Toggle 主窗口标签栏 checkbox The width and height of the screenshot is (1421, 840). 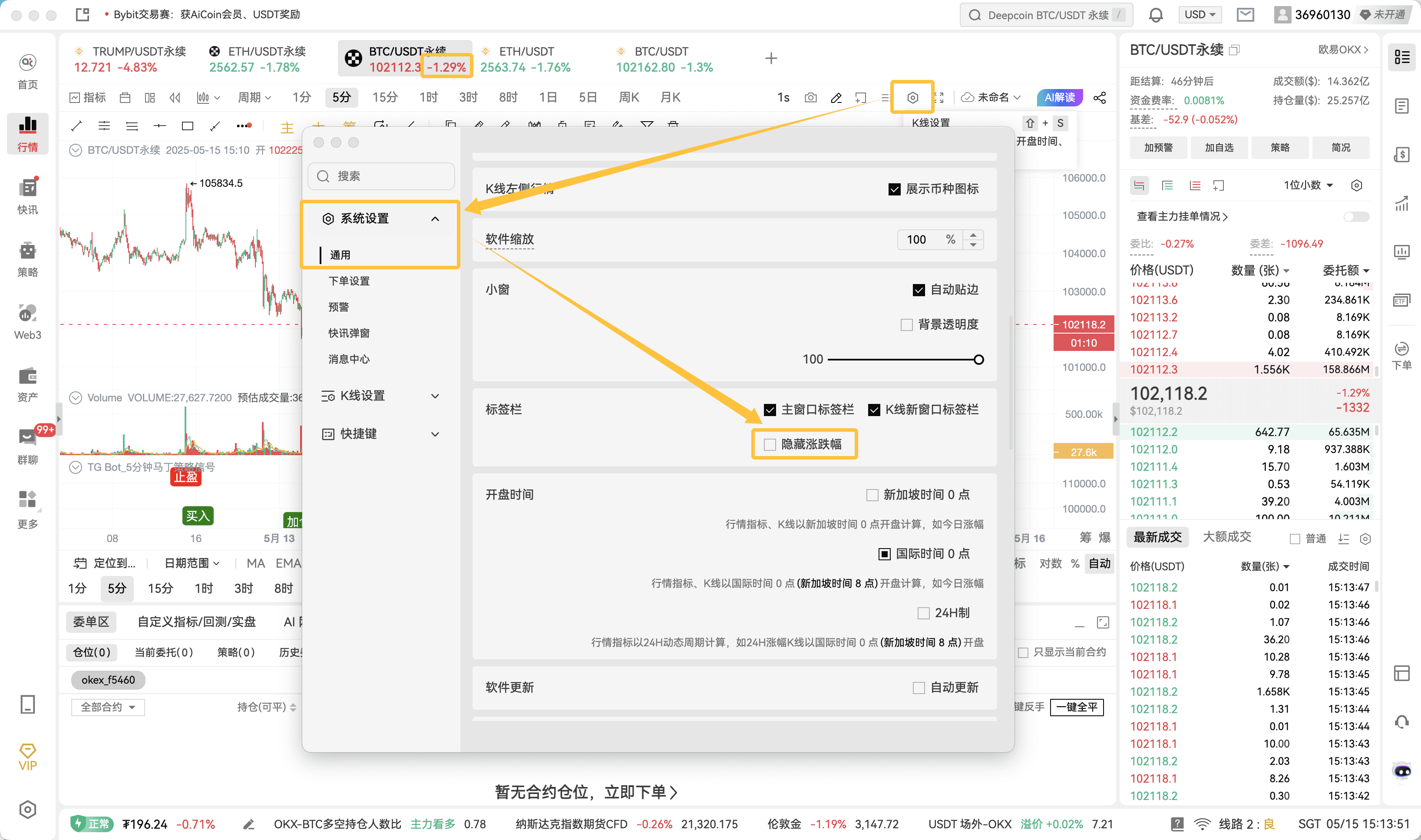point(770,410)
